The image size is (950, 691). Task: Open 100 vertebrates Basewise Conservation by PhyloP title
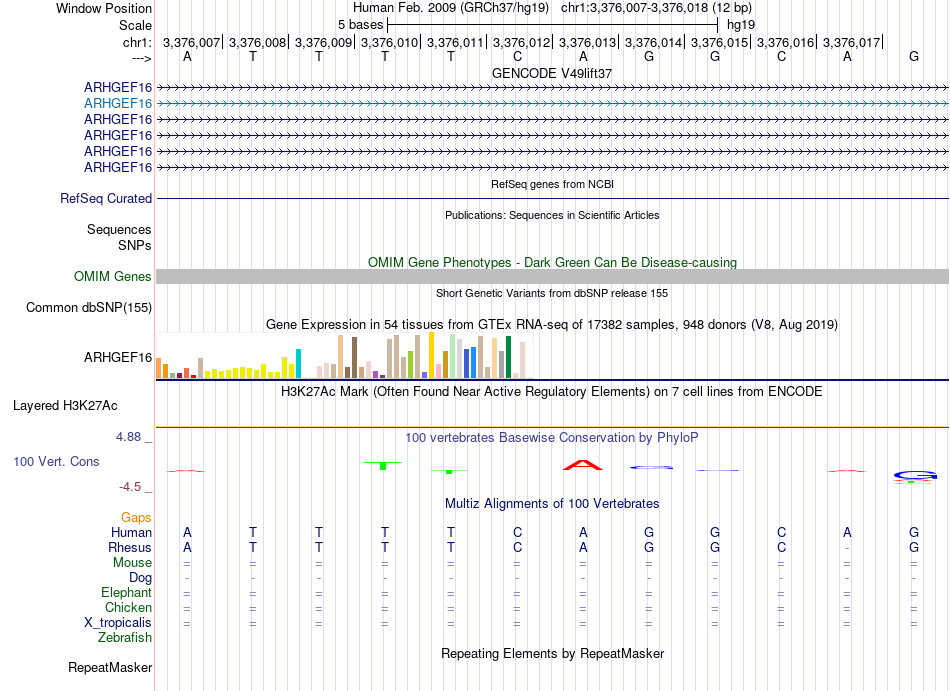tap(552, 437)
